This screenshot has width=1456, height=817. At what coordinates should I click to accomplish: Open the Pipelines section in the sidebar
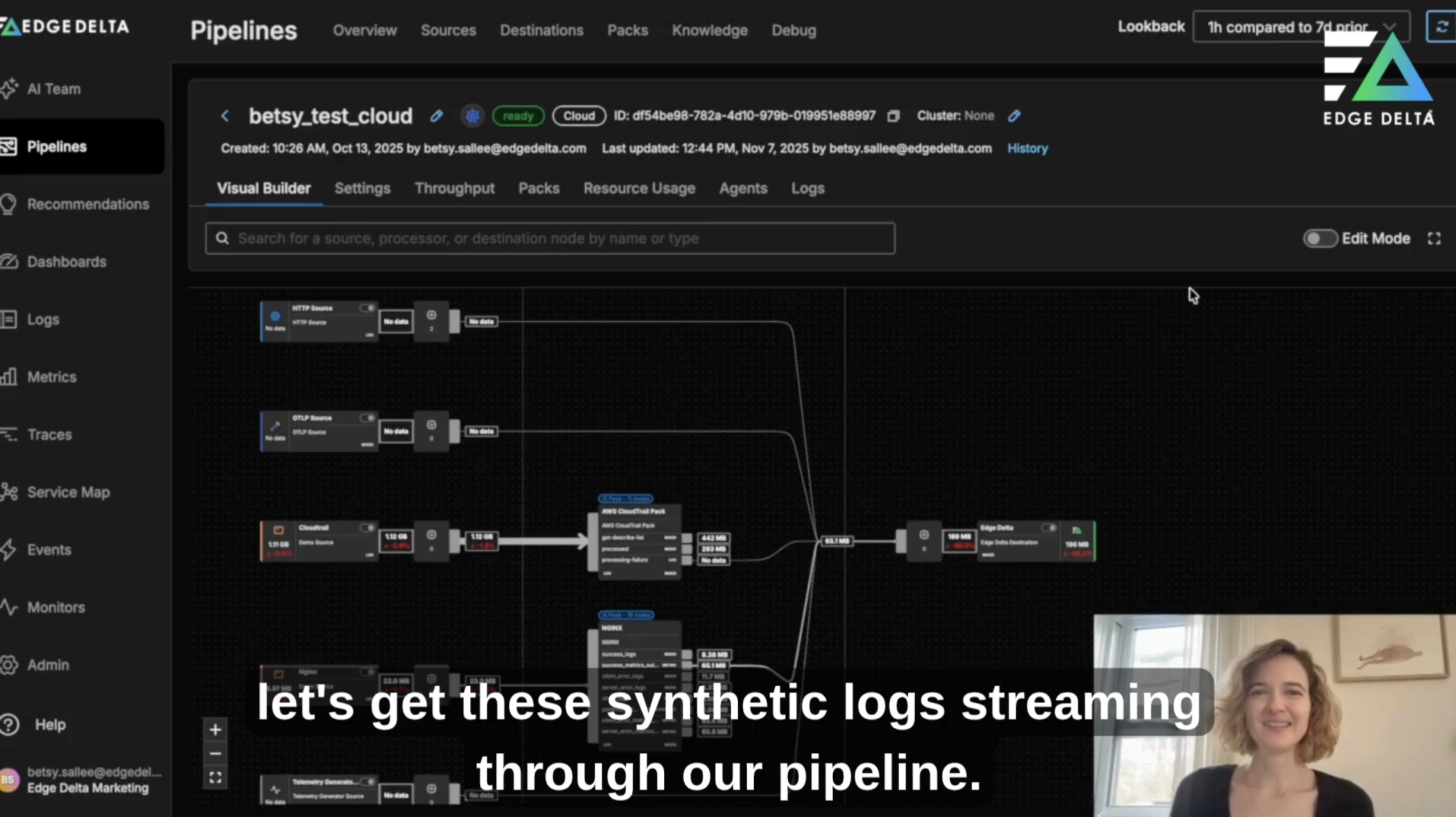[x=57, y=146]
